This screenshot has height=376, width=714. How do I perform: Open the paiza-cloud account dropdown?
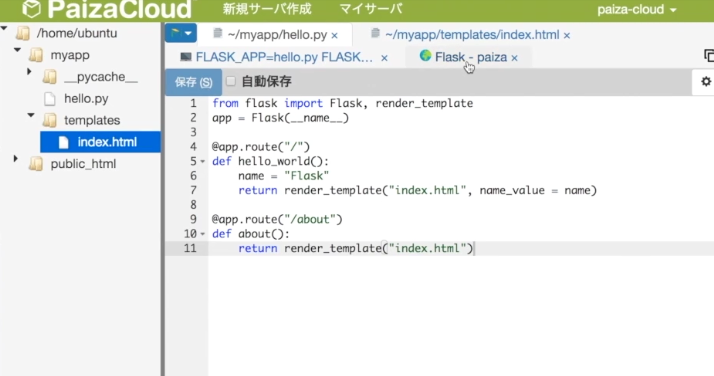coord(637,10)
